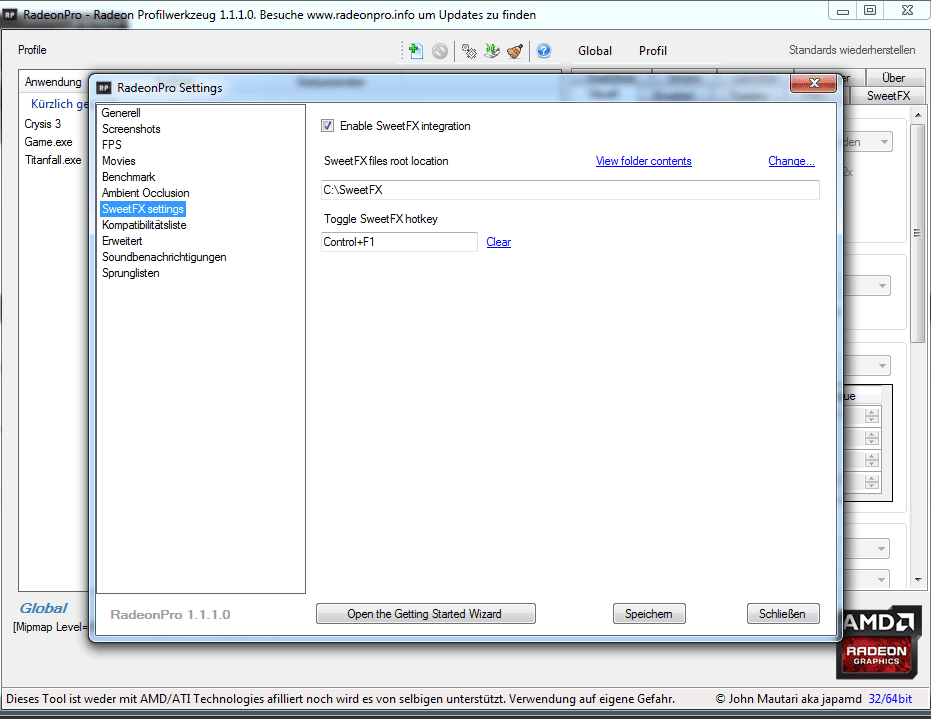This screenshot has width=931, height=719.
Task: Expand the second partially hidden dropdown arrow
Action: point(882,286)
